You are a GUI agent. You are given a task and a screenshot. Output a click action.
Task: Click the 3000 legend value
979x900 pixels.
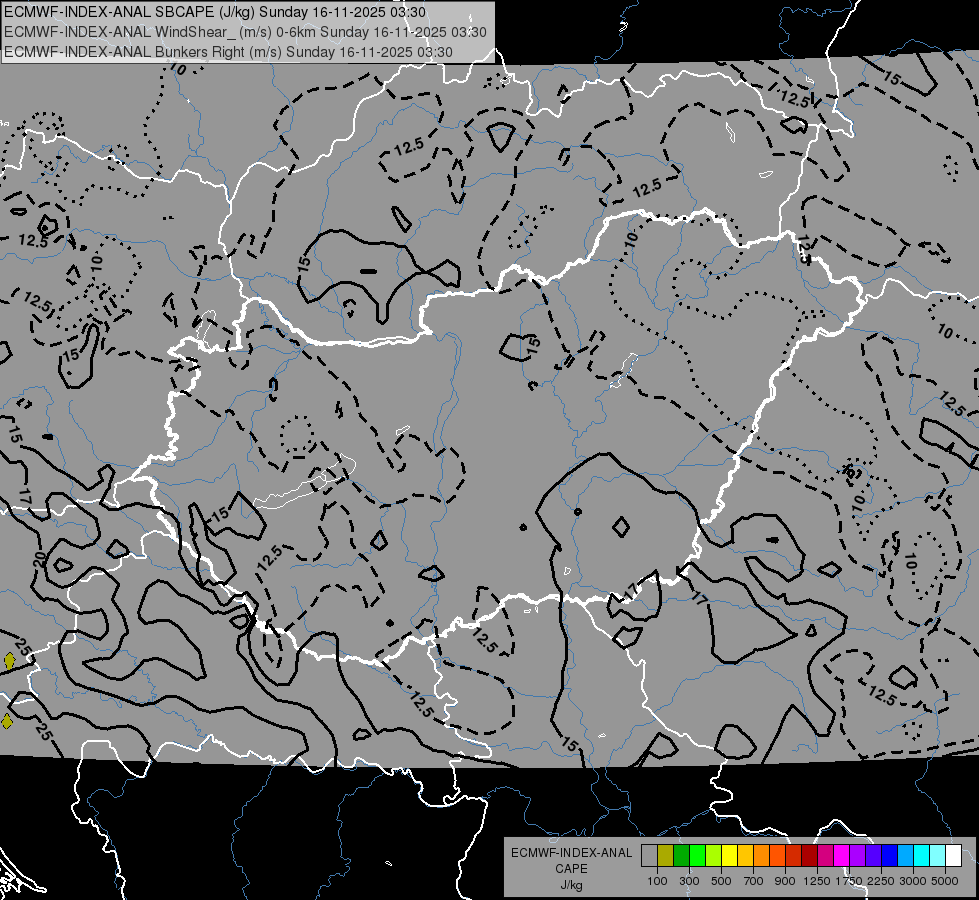pos(913,881)
